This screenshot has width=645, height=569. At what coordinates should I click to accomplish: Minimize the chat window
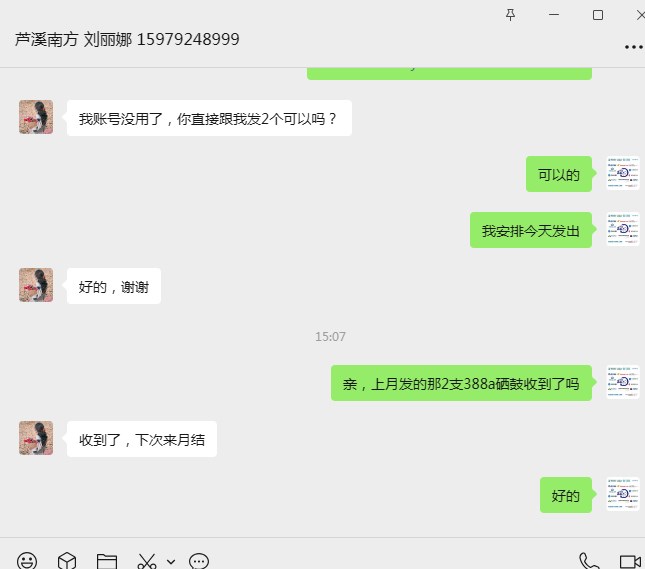554,15
